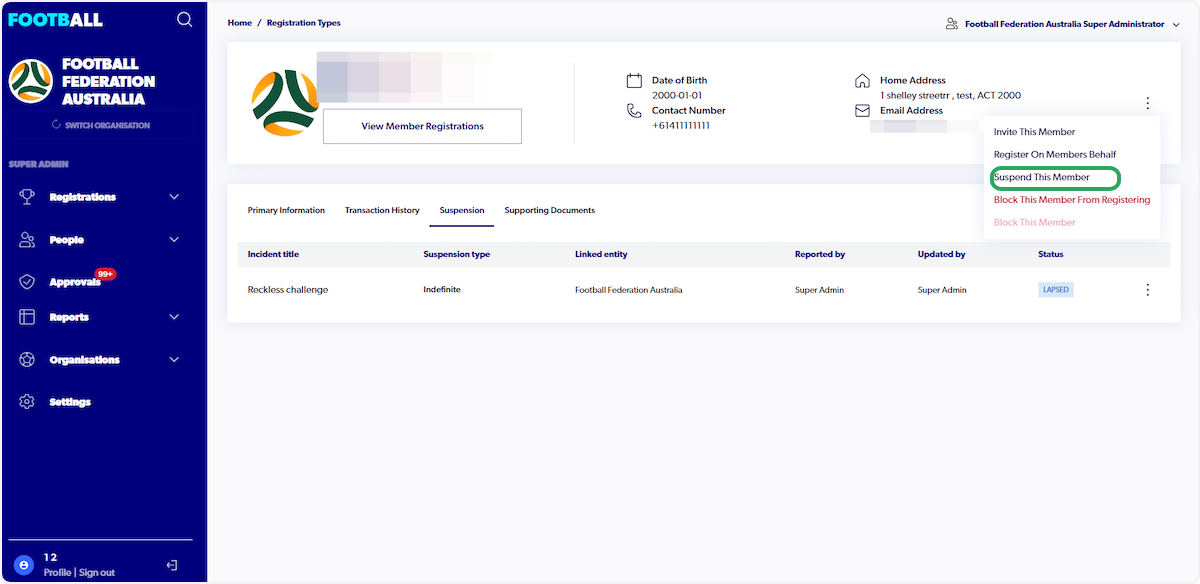This screenshot has height=584, width=1200.
Task: Switch to Primary Information tab
Action: (x=286, y=210)
